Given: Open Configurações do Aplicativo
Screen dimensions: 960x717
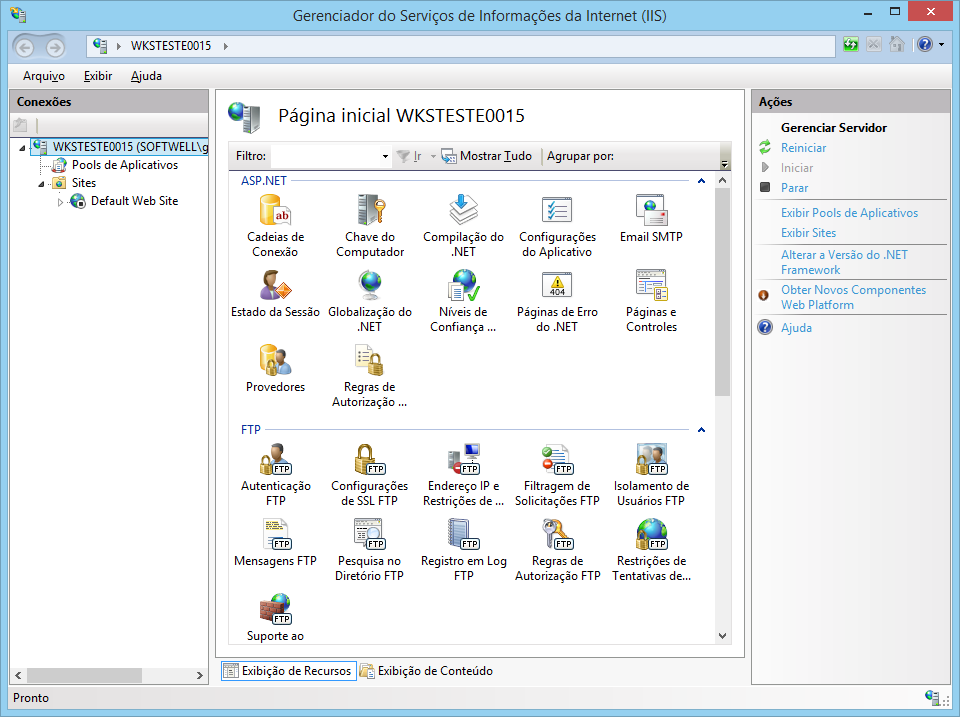Looking at the screenshot, I should click(x=556, y=210).
